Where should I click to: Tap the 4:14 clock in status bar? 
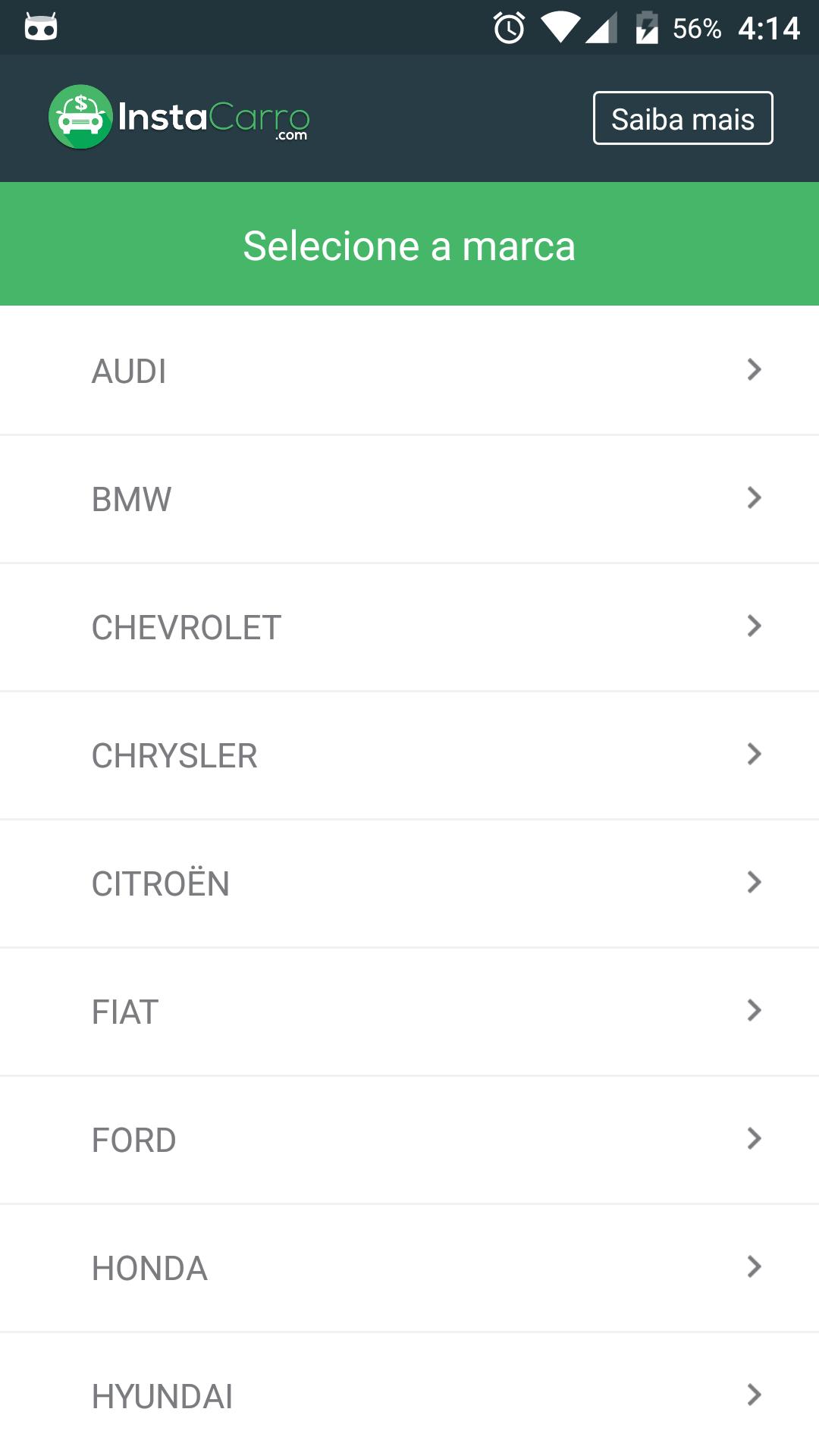768,29
